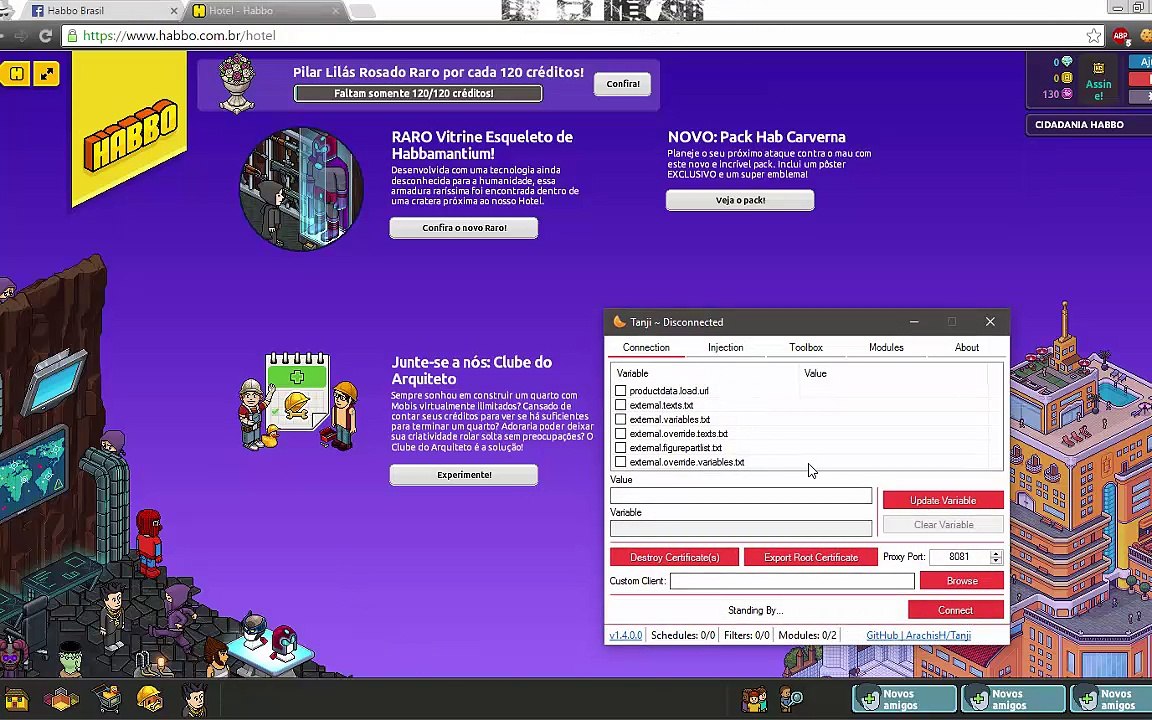Select the Hotel - Habbo browser tab
This screenshot has height=720, width=1152.
pyautogui.click(x=265, y=11)
